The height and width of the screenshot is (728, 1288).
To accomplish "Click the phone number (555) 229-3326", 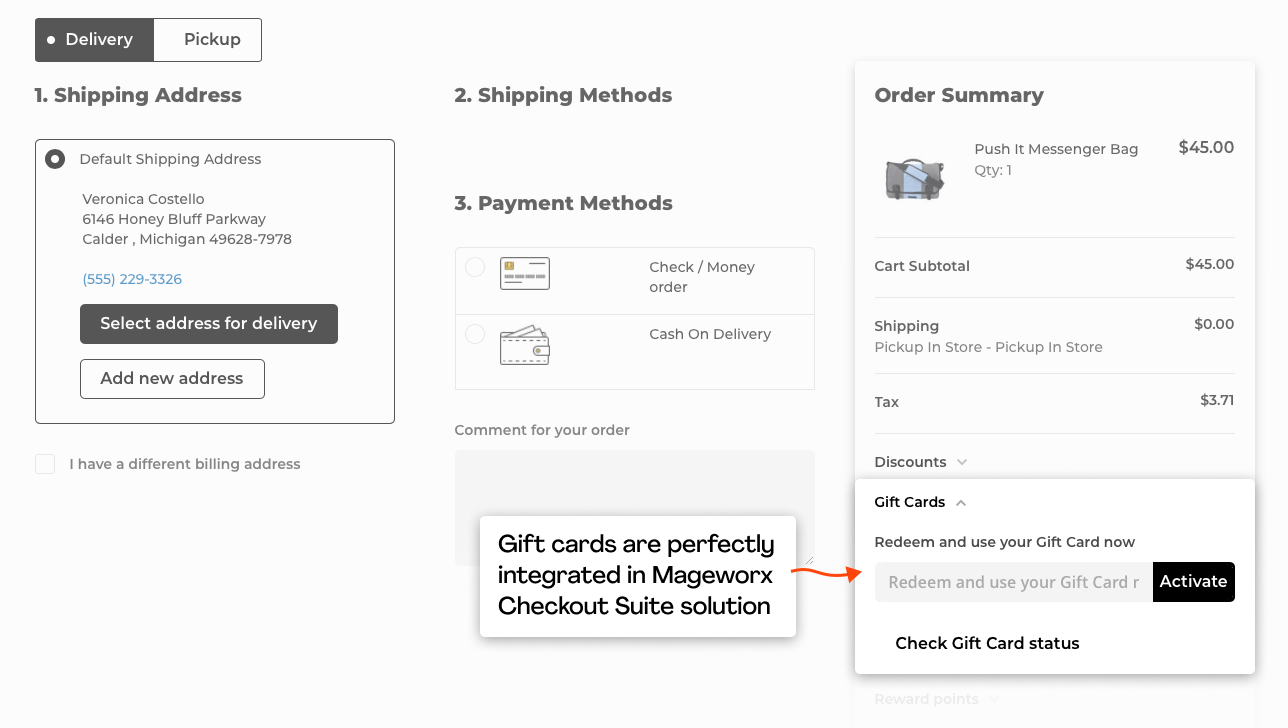I will [x=132, y=279].
